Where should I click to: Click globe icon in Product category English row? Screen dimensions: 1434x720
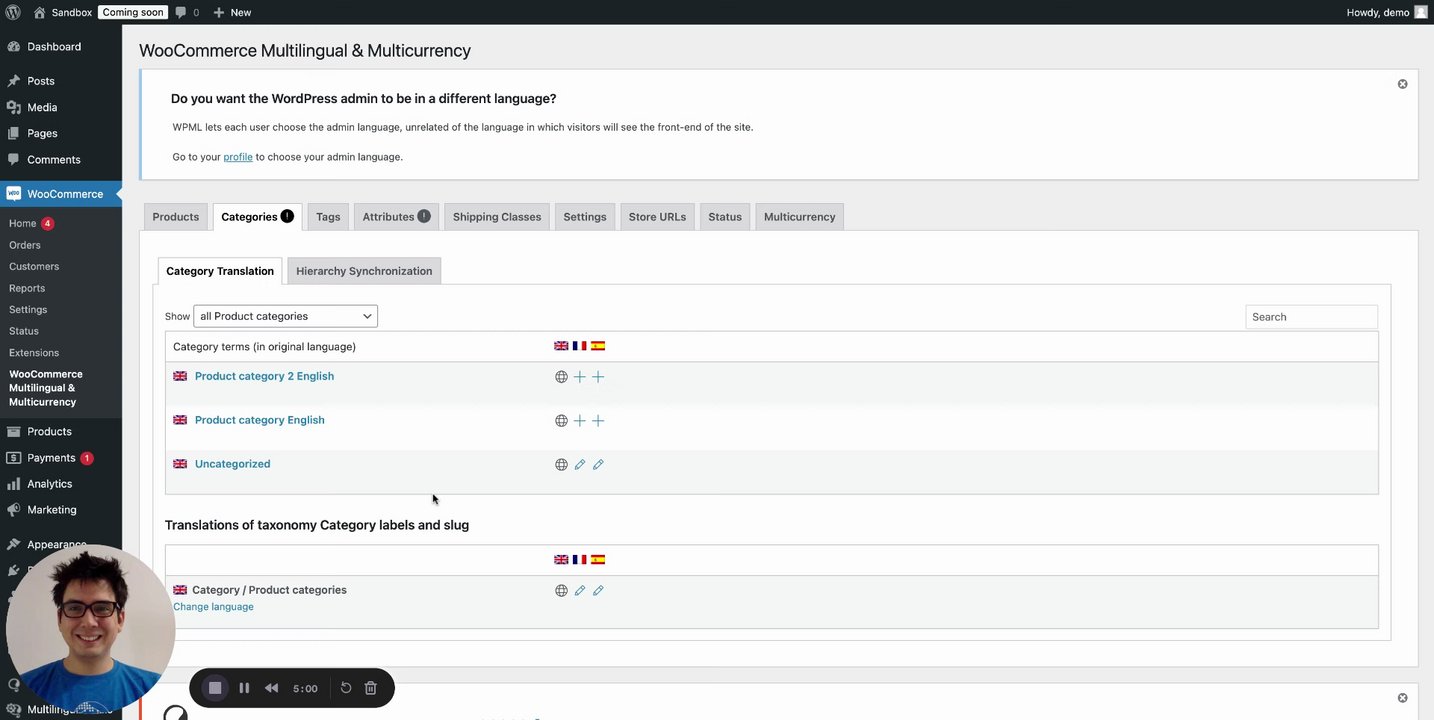[561, 421]
